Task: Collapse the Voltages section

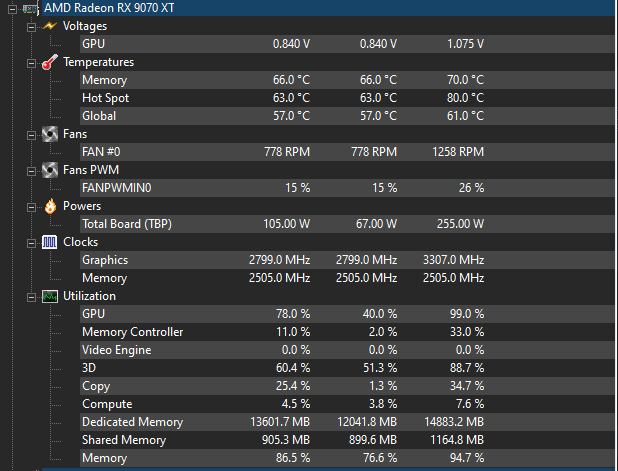Action: click(x=31, y=27)
